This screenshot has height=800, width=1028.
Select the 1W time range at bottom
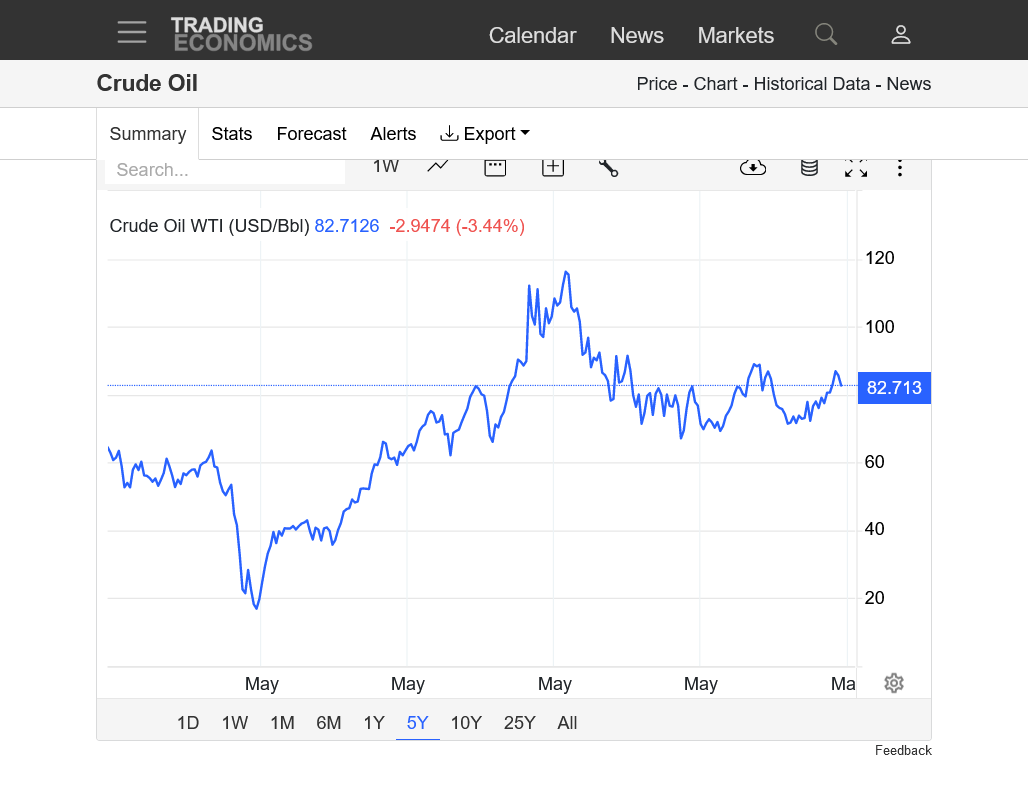235,723
